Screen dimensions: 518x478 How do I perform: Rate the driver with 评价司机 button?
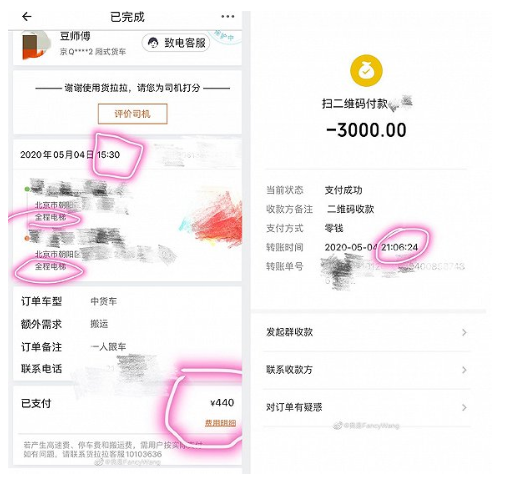pos(132,114)
